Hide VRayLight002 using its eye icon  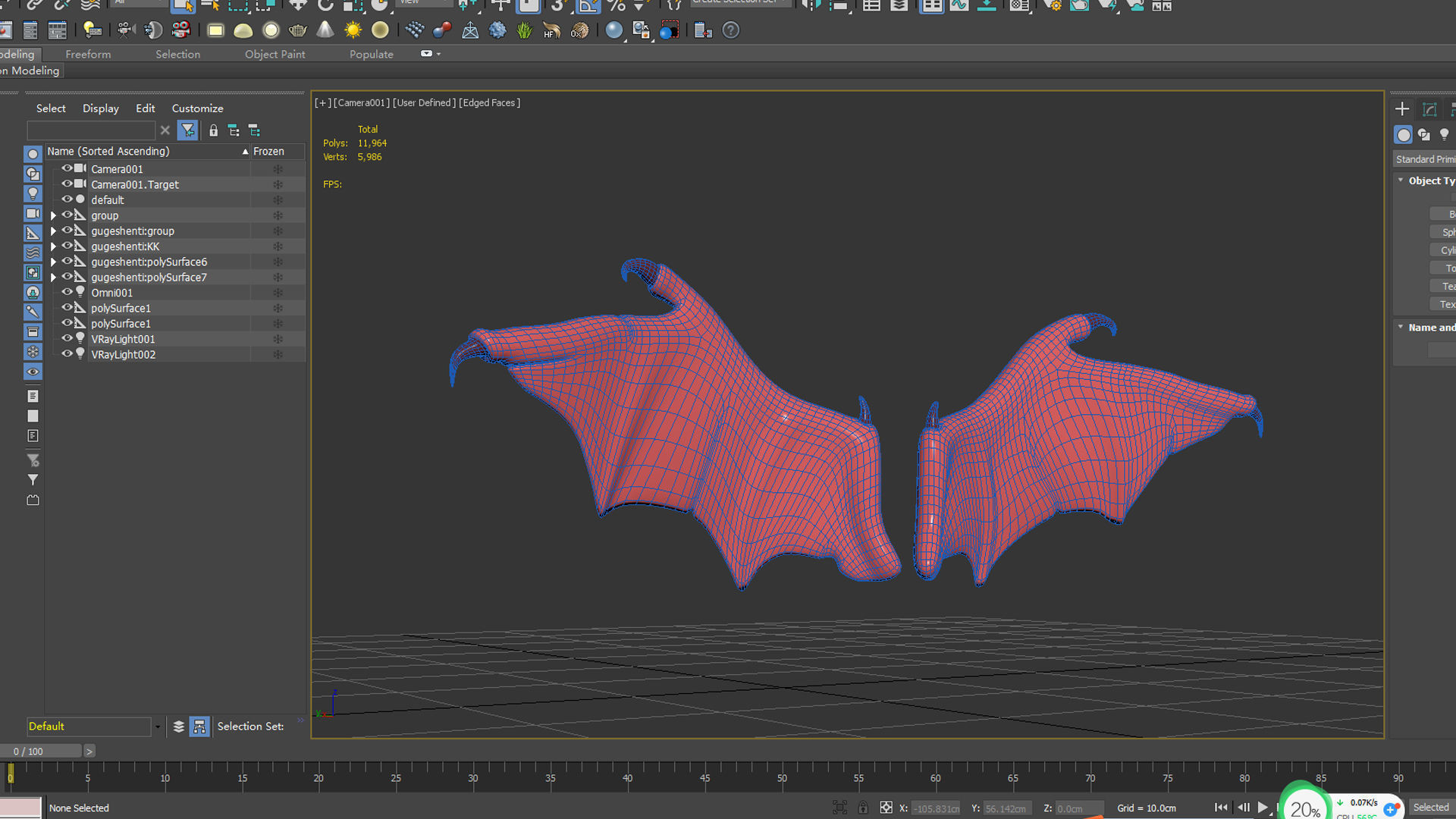click(67, 353)
